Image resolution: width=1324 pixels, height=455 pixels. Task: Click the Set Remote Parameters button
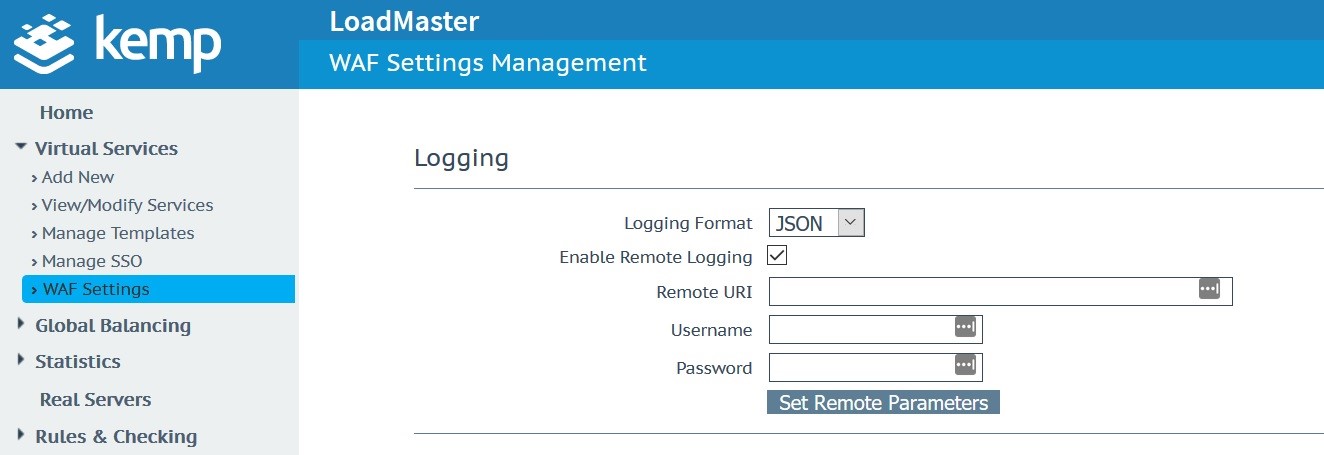click(x=883, y=403)
